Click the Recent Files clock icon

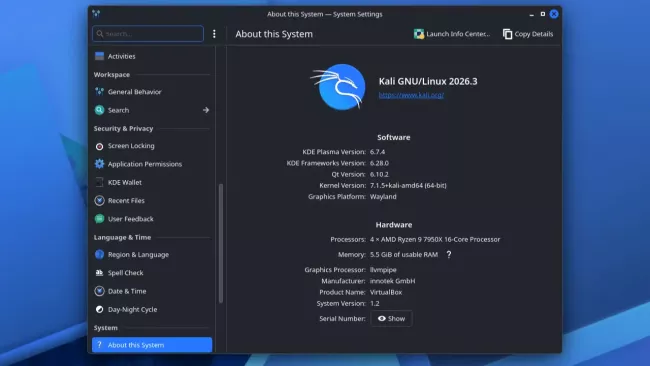point(99,200)
